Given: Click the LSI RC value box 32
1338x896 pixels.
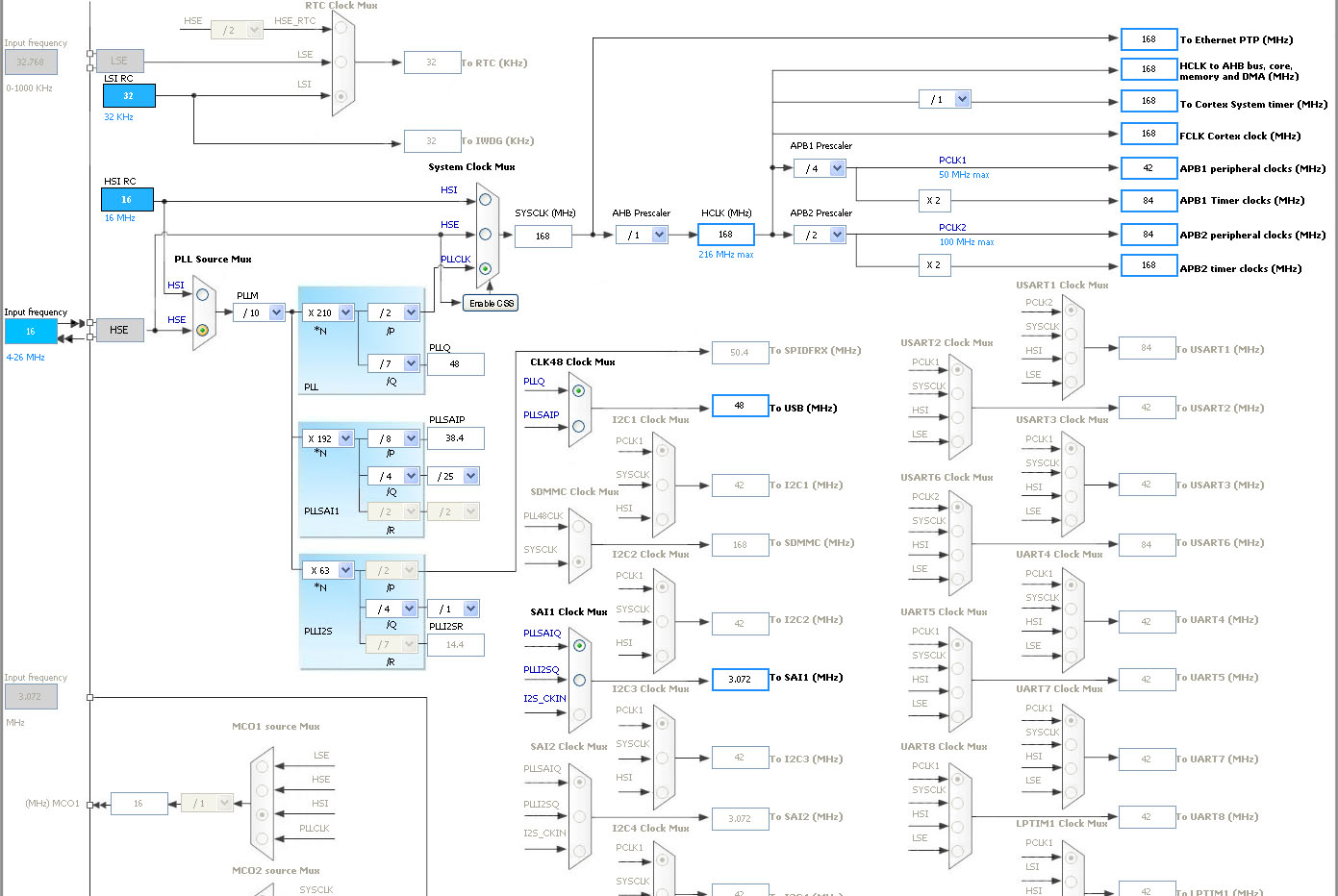Looking at the screenshot, I should (128, 96).
